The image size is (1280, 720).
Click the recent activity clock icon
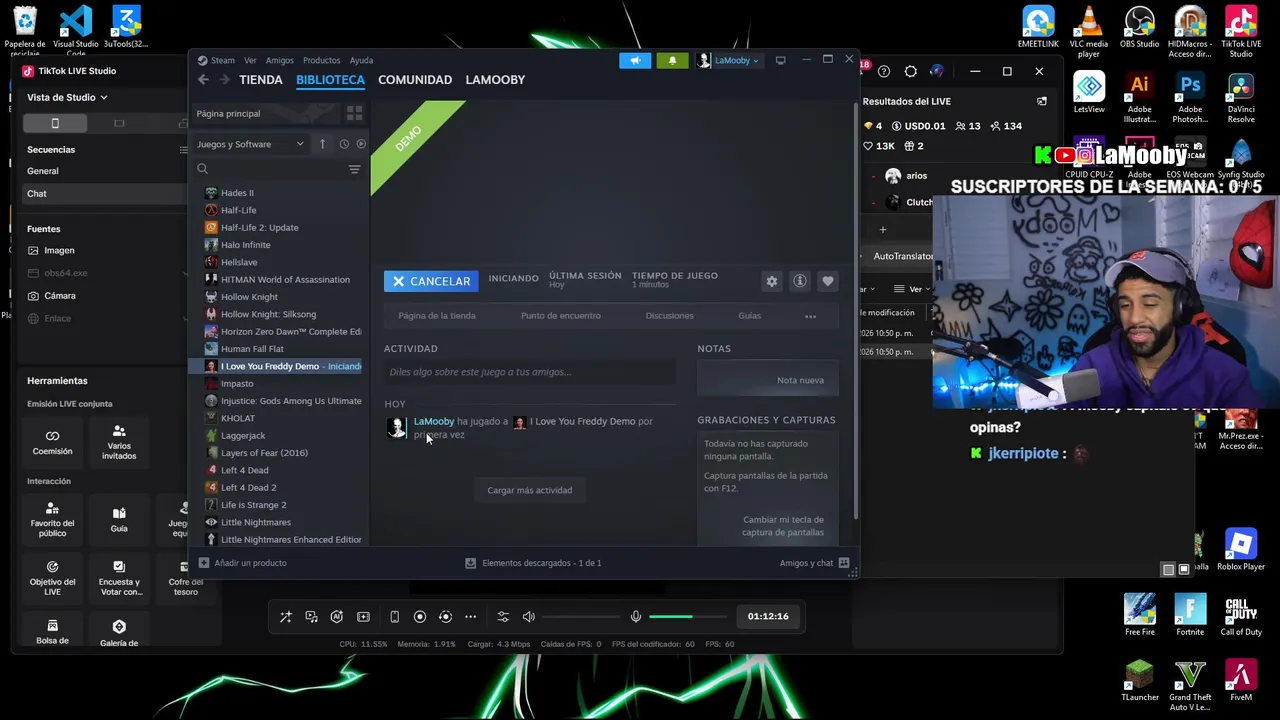point(344,144)
